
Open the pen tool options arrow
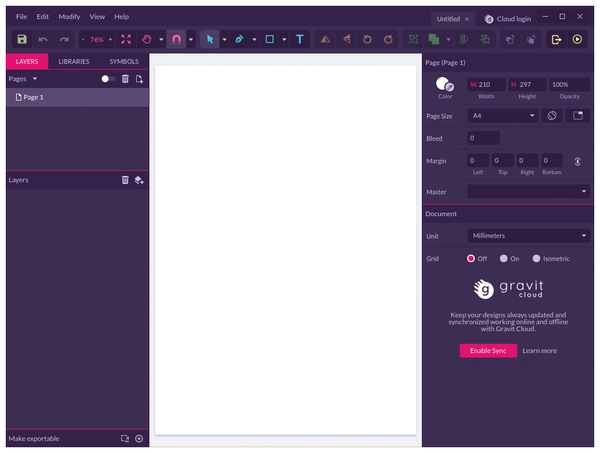pyautogui.click(x=254, y=39)
